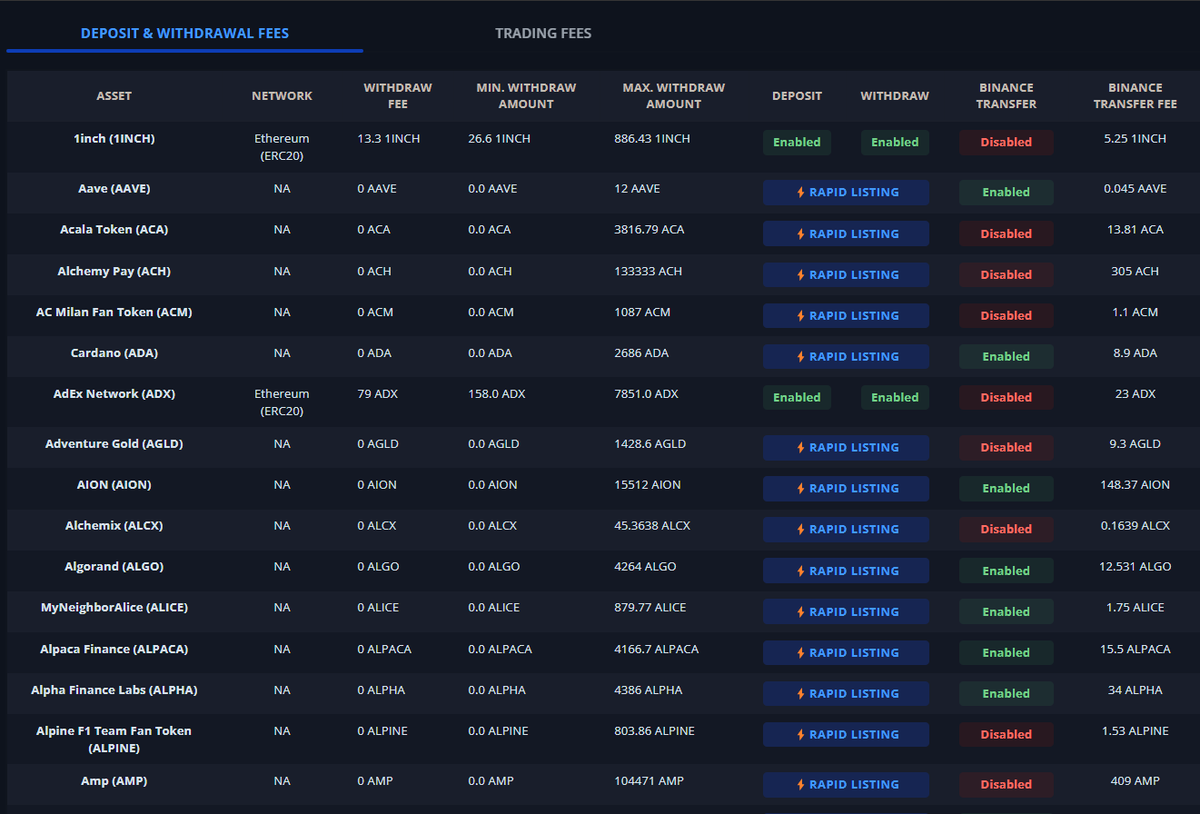Screen dimensions: 1200x814
Task: Open Rapid Listing for Acala Token (ACA)
Action: click(846, 234)
